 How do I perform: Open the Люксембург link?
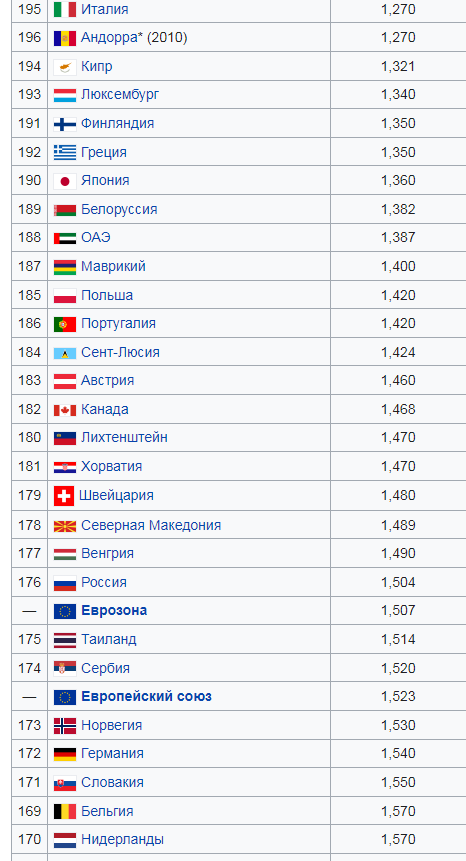(x=120, y=94)
